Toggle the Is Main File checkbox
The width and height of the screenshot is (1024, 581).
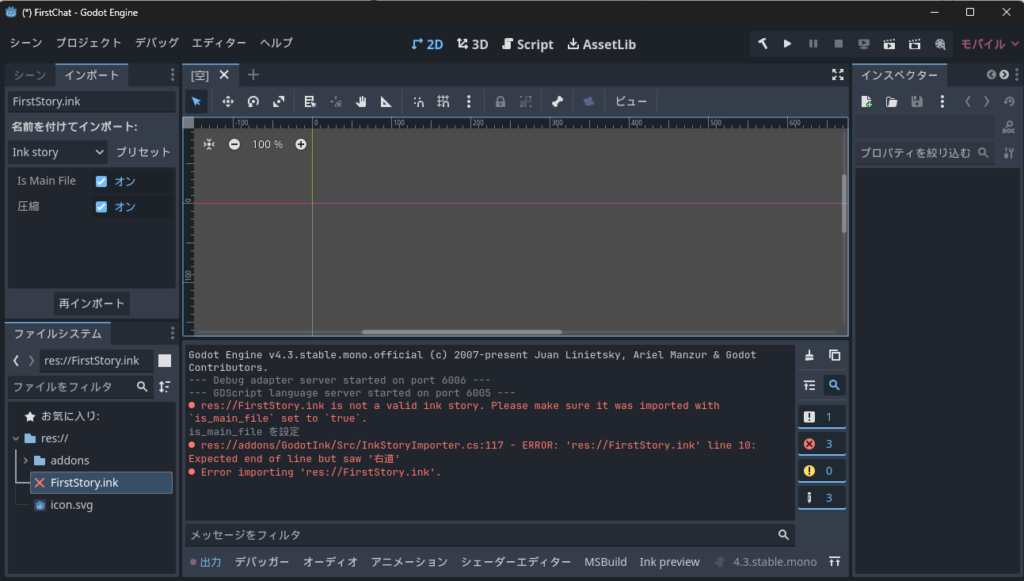click(x=101, y=181)
